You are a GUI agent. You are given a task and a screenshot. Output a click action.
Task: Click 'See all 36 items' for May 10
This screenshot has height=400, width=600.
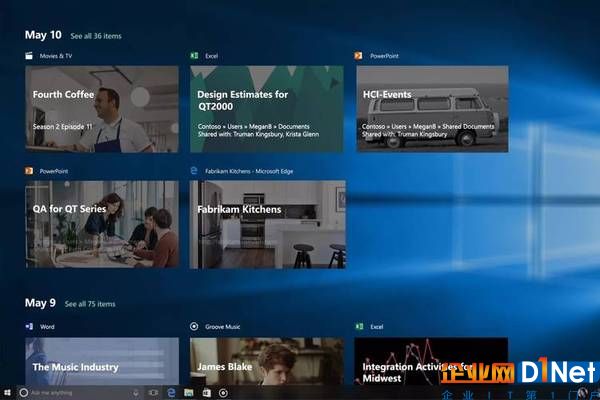click(96, 36)
